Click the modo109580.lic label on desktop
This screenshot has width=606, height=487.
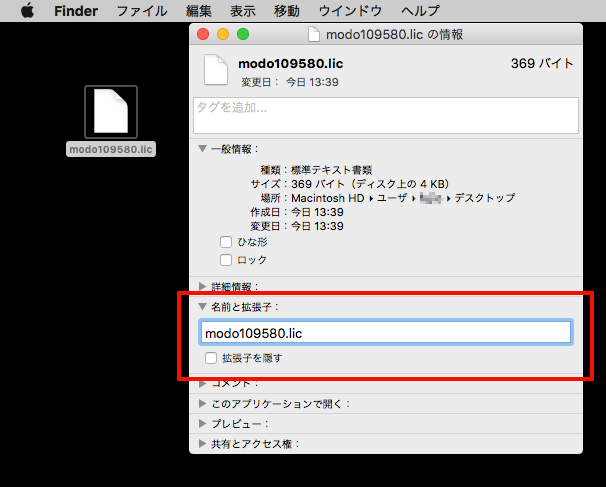pos(111,149)
